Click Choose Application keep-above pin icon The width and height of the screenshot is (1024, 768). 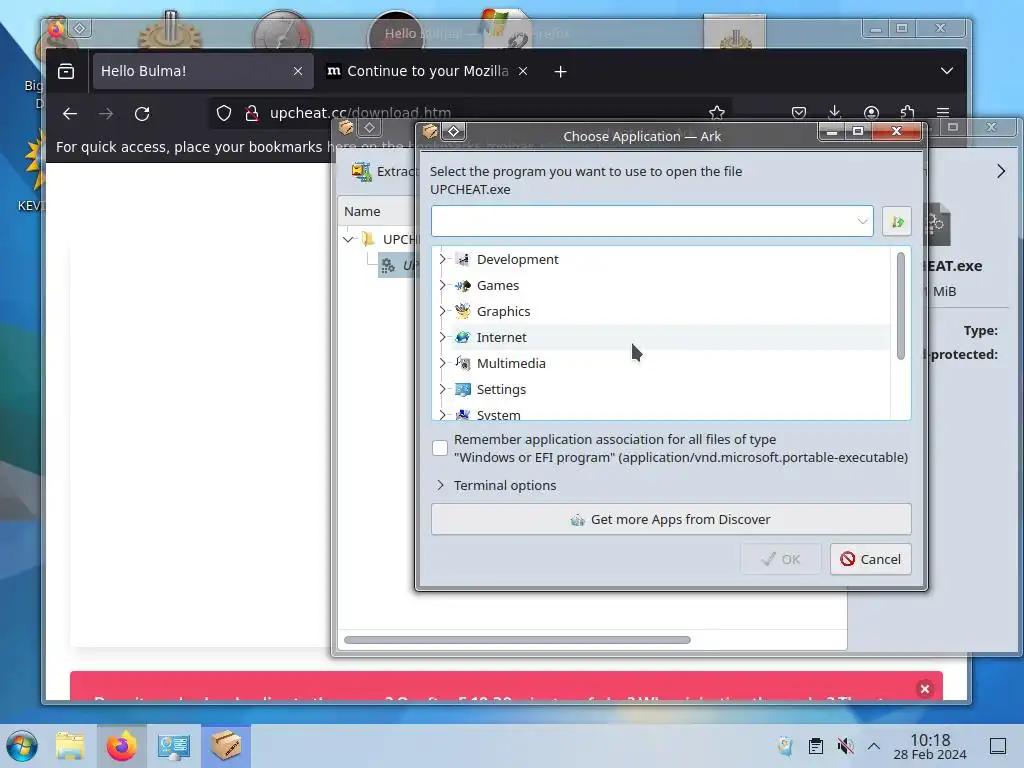[453, 132]
